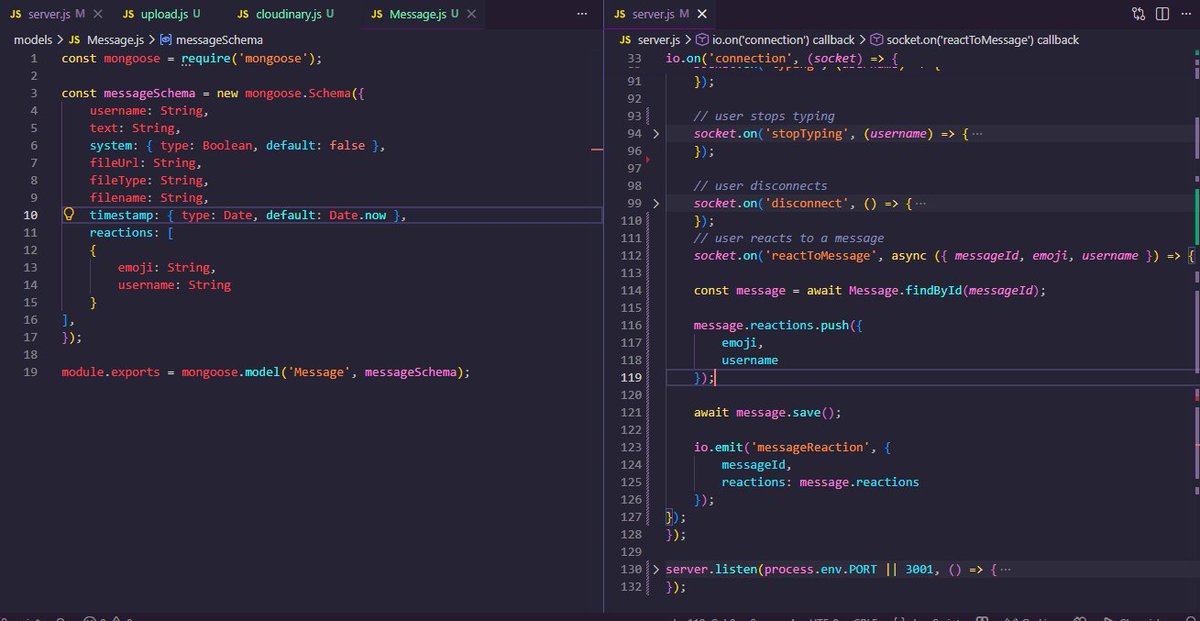Screen dimensions: 1200x621
Task: Expand folded 'disconnect' handler block
Action: 656,203
